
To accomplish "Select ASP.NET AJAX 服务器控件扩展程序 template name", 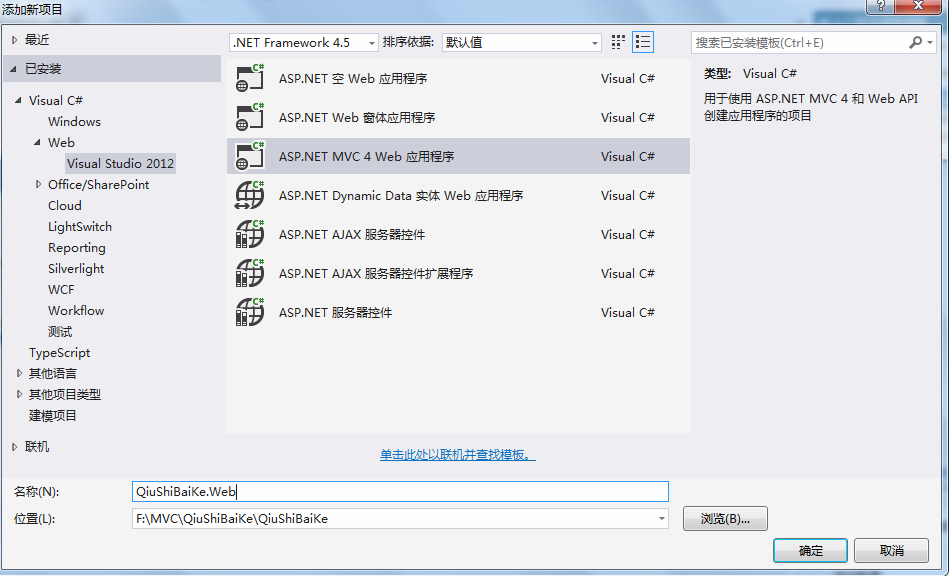I will [x=376, y=273].
